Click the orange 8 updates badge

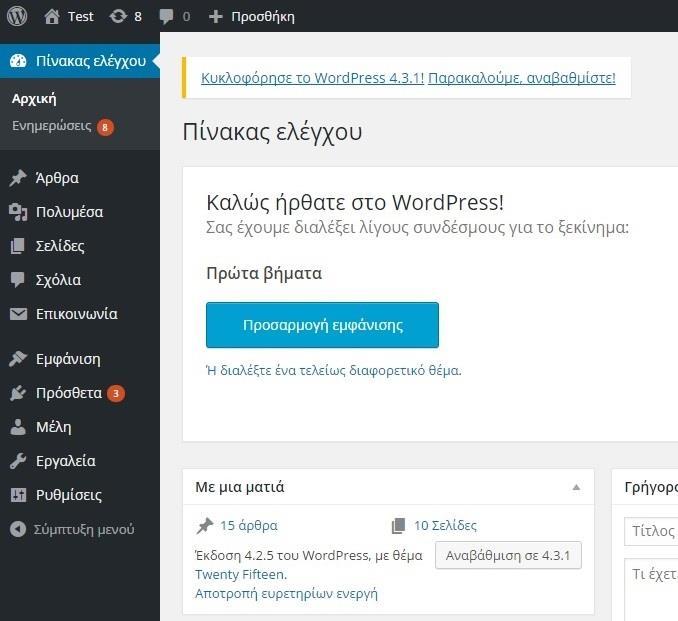(105, 127)
